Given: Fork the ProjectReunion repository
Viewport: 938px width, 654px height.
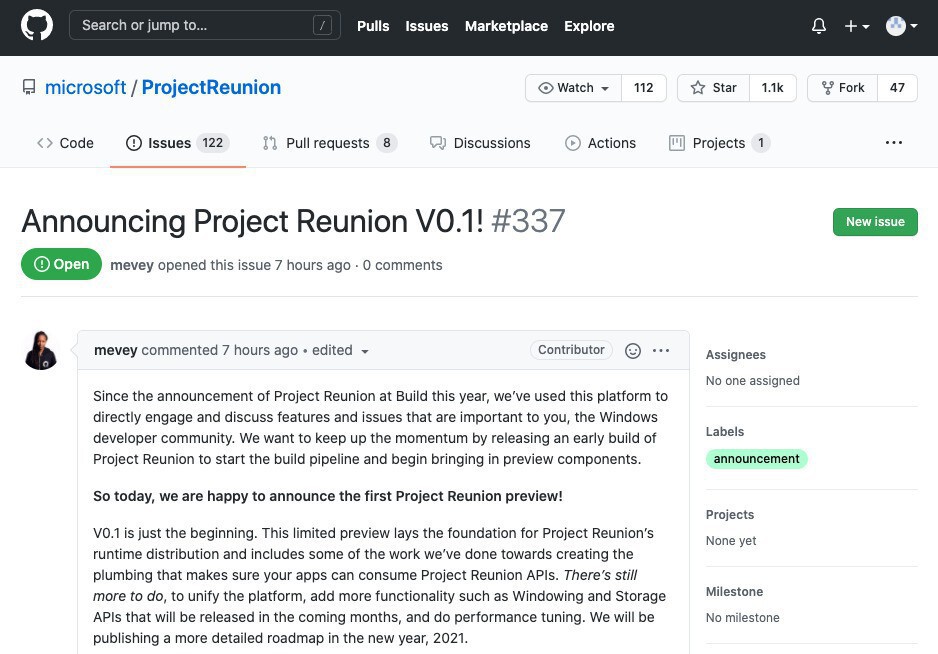Looking at the screenshot, I should click(x=843, y=88).
